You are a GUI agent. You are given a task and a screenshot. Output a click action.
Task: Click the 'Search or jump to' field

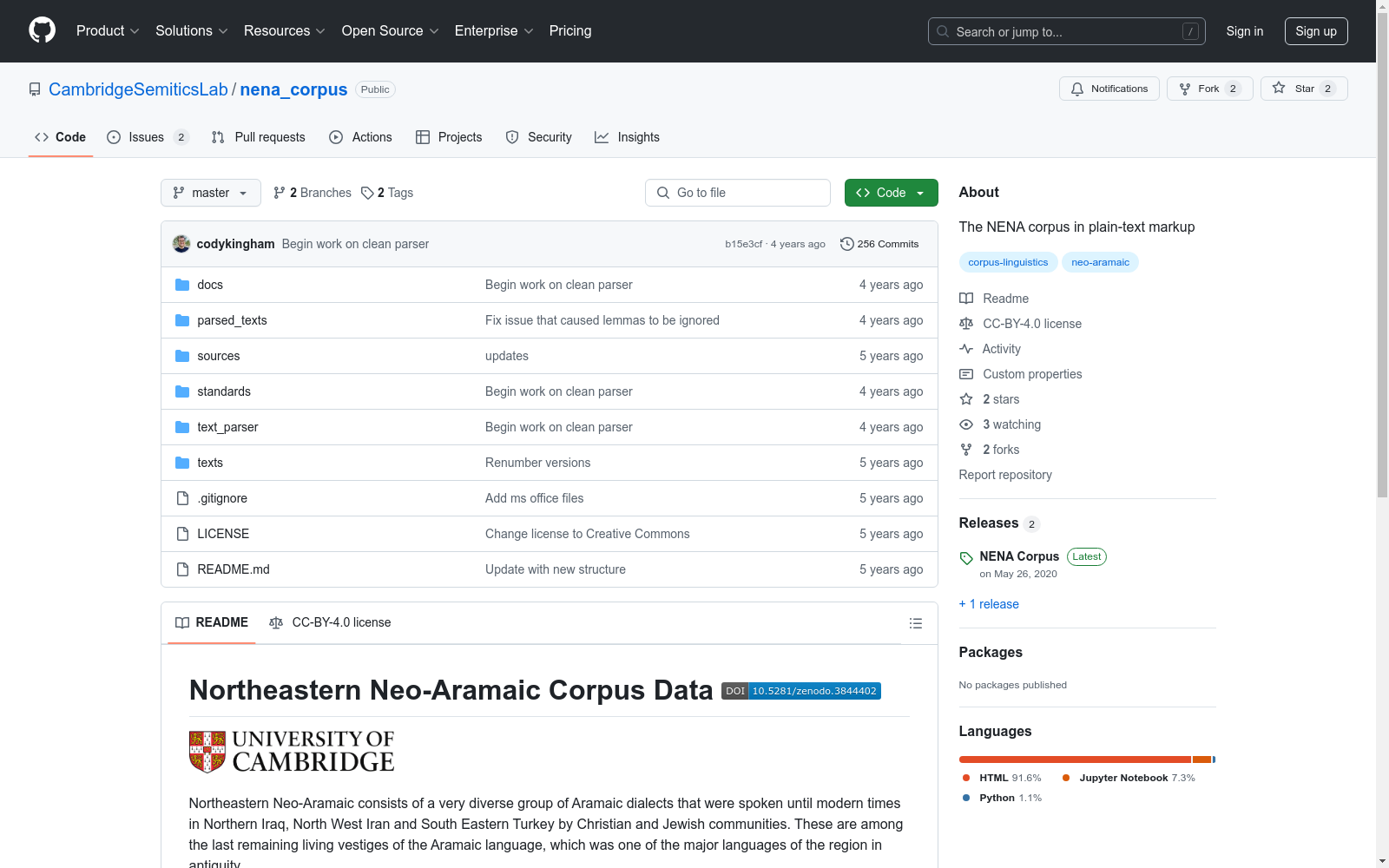pyautogui.click(x=1067, y=31)
